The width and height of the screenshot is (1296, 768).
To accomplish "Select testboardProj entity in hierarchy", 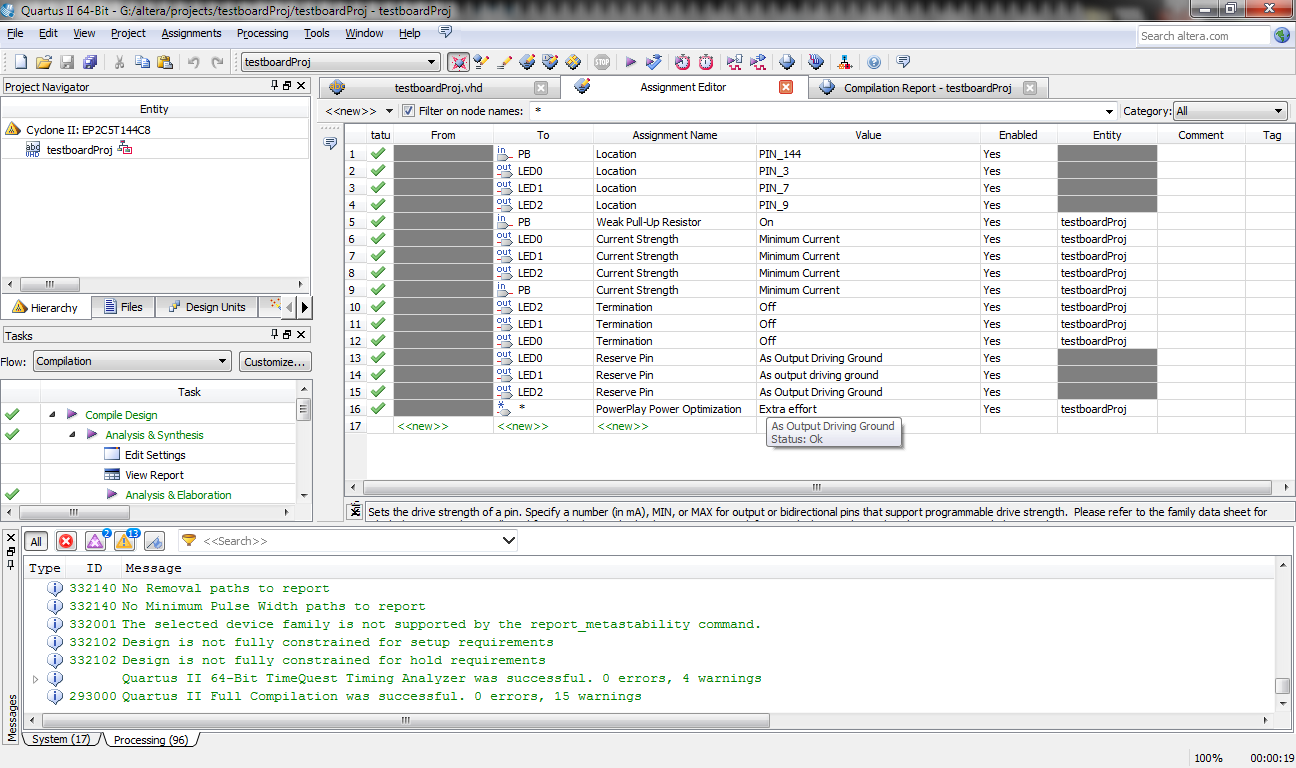I will click(79, 150).
